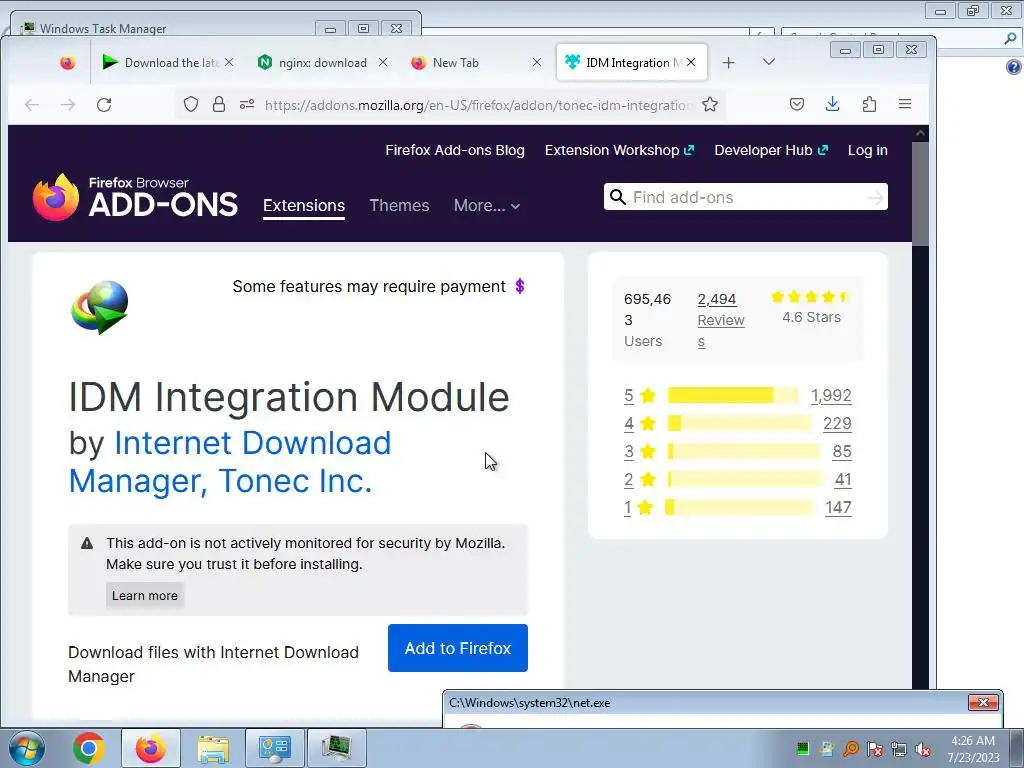Image resolution: width=1024 pixels, height=768 pixels.
Task: Open Developer Hub link
Action: click(771, 150)
